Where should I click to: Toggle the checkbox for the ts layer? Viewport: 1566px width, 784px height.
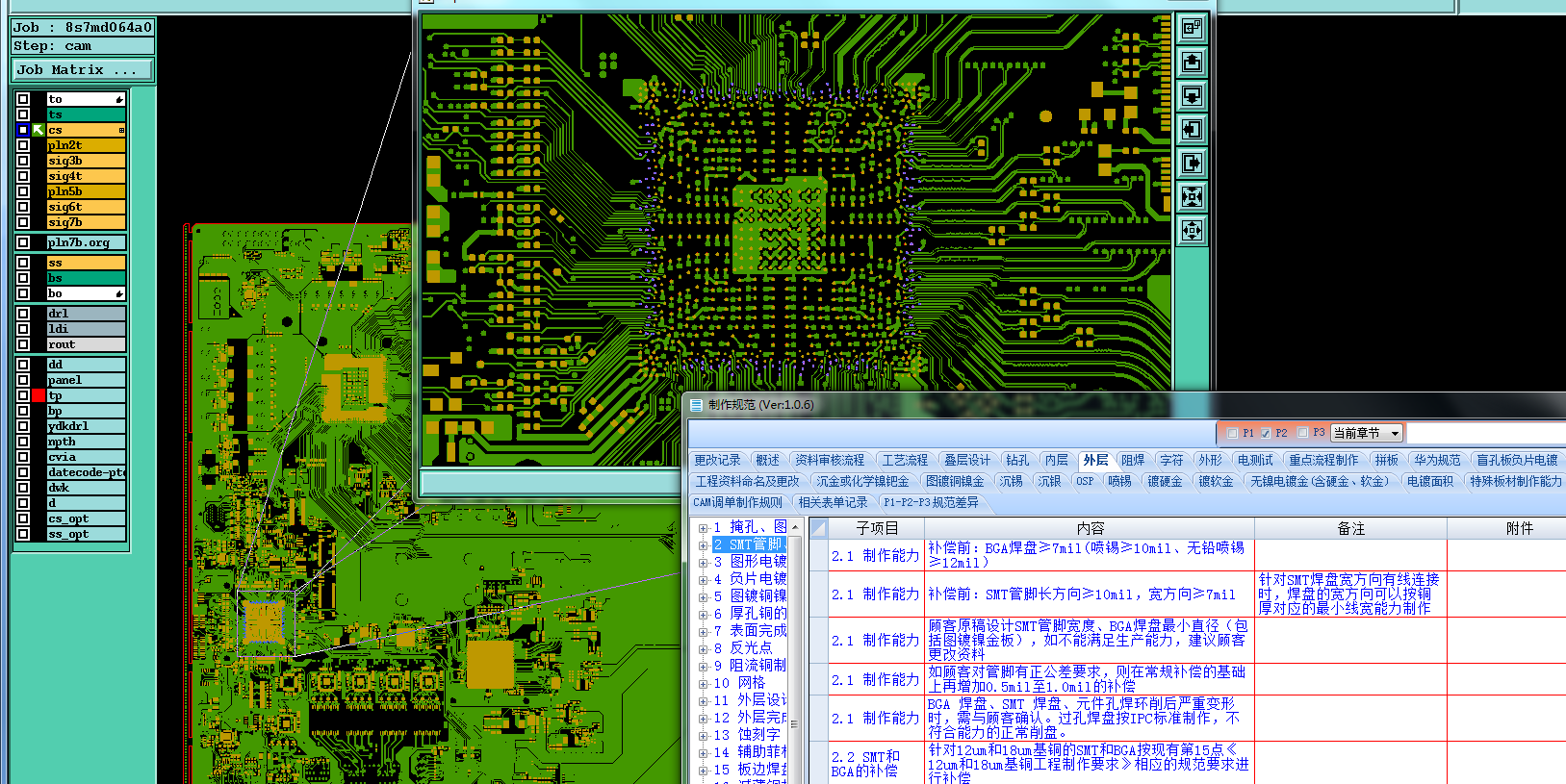click(x=23, y=114)
